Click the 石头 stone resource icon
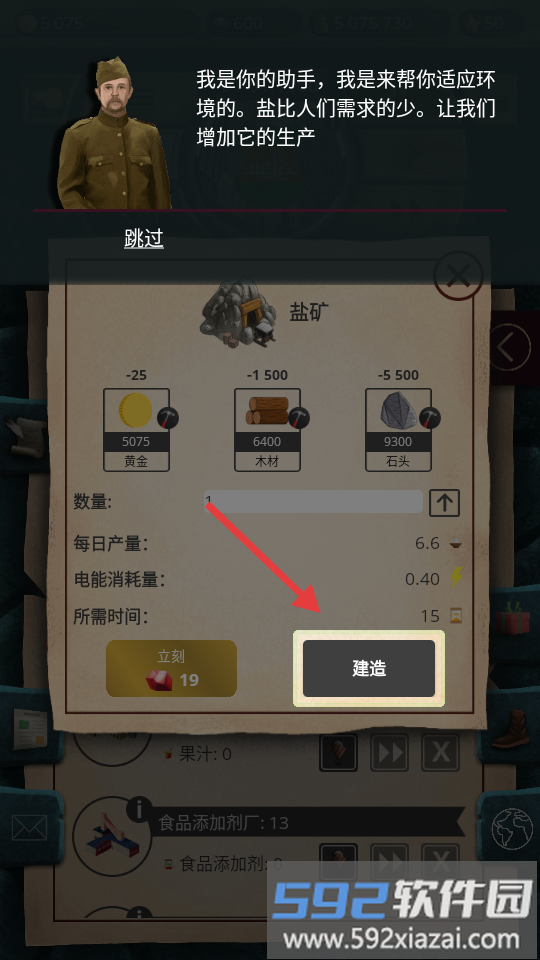 tap(397, 410)
